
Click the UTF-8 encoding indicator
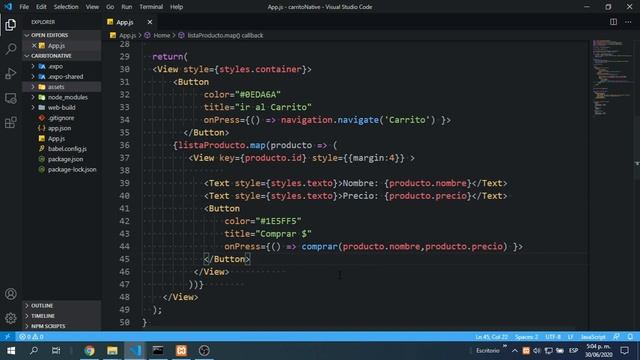[553, 337]
